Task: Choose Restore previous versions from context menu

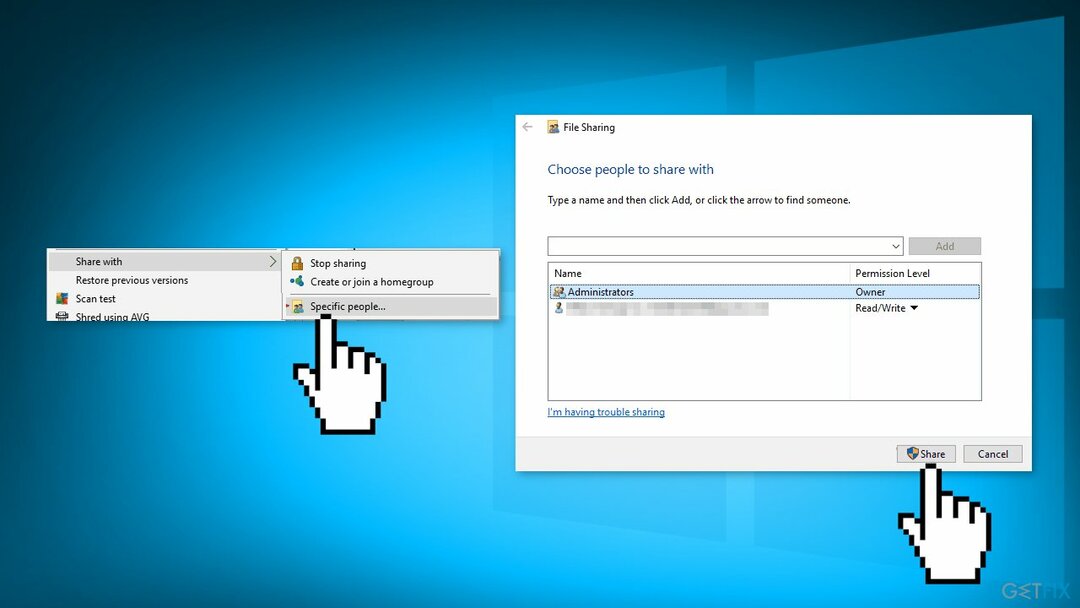Action: tap(132, 281)
